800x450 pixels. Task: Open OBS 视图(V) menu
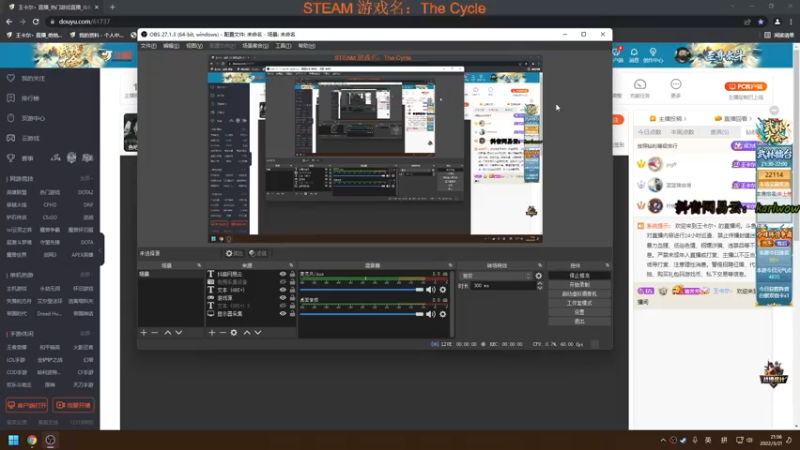194,46
